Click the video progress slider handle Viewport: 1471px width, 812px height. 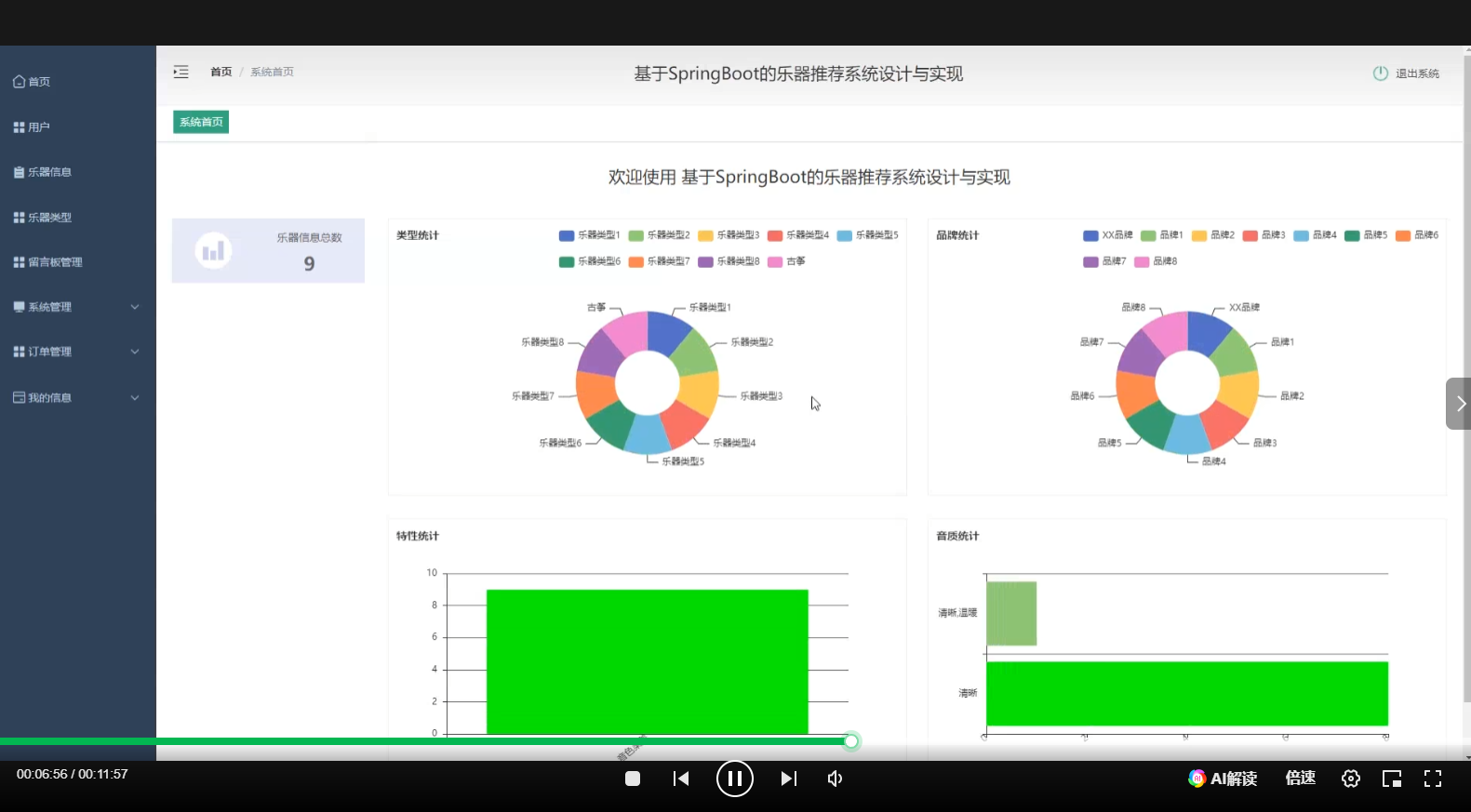(x=850, y=741)
